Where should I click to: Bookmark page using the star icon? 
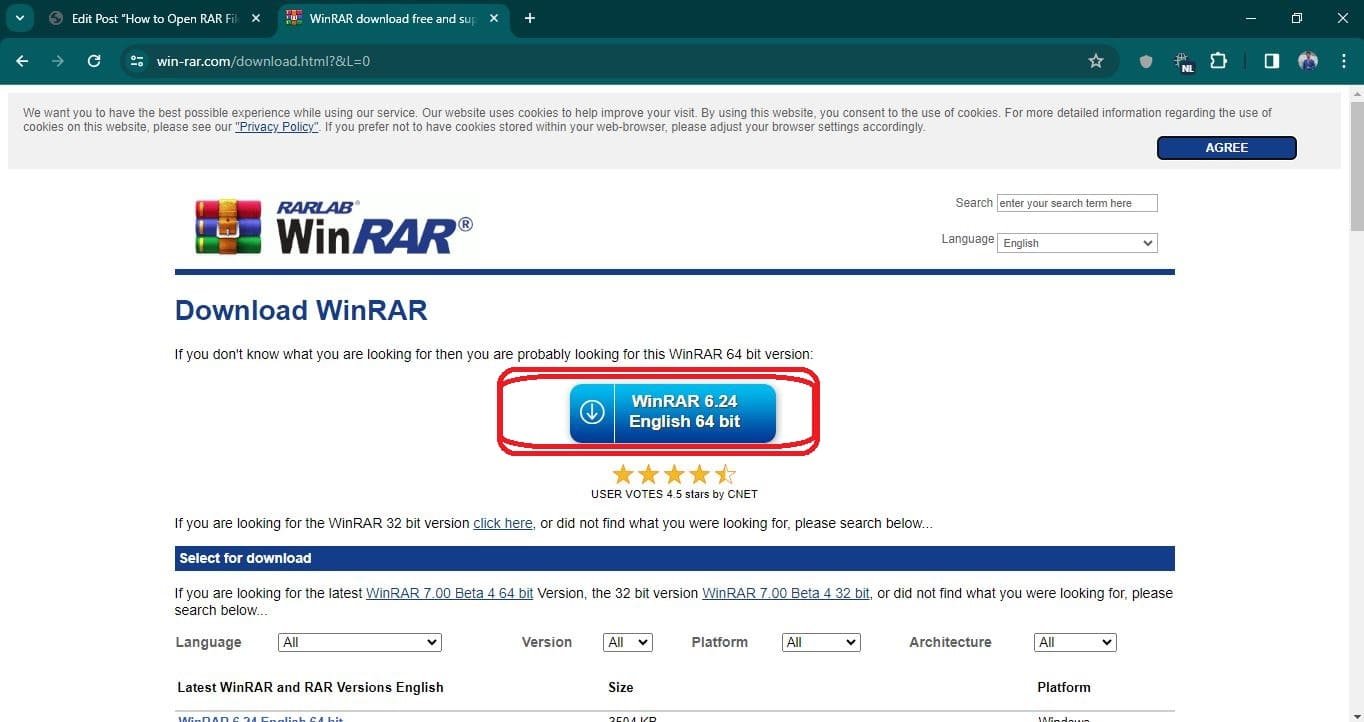pos(1095,61)
